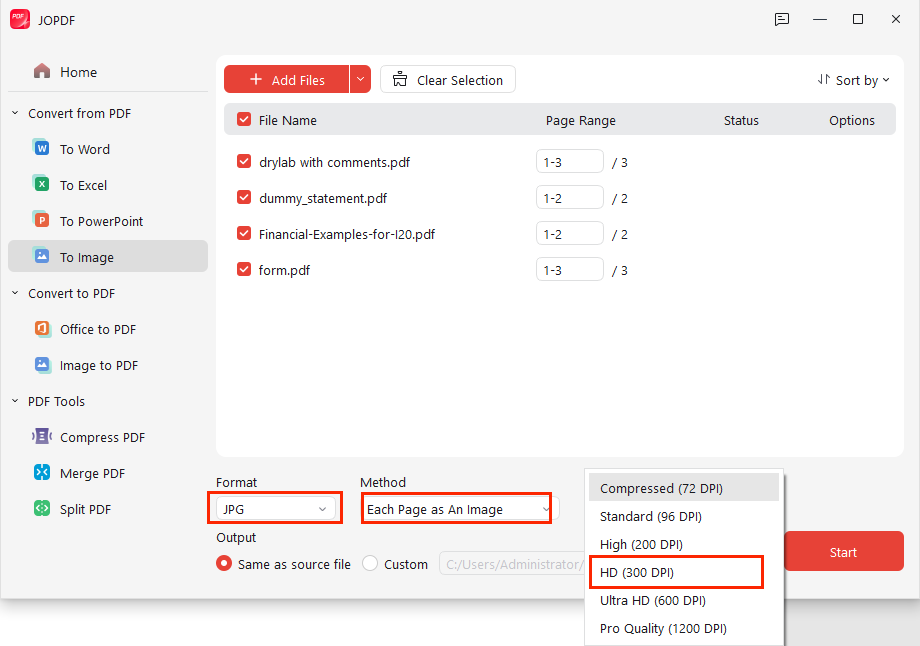Collapse the PDF Tools section

click(x=15, y=401)
